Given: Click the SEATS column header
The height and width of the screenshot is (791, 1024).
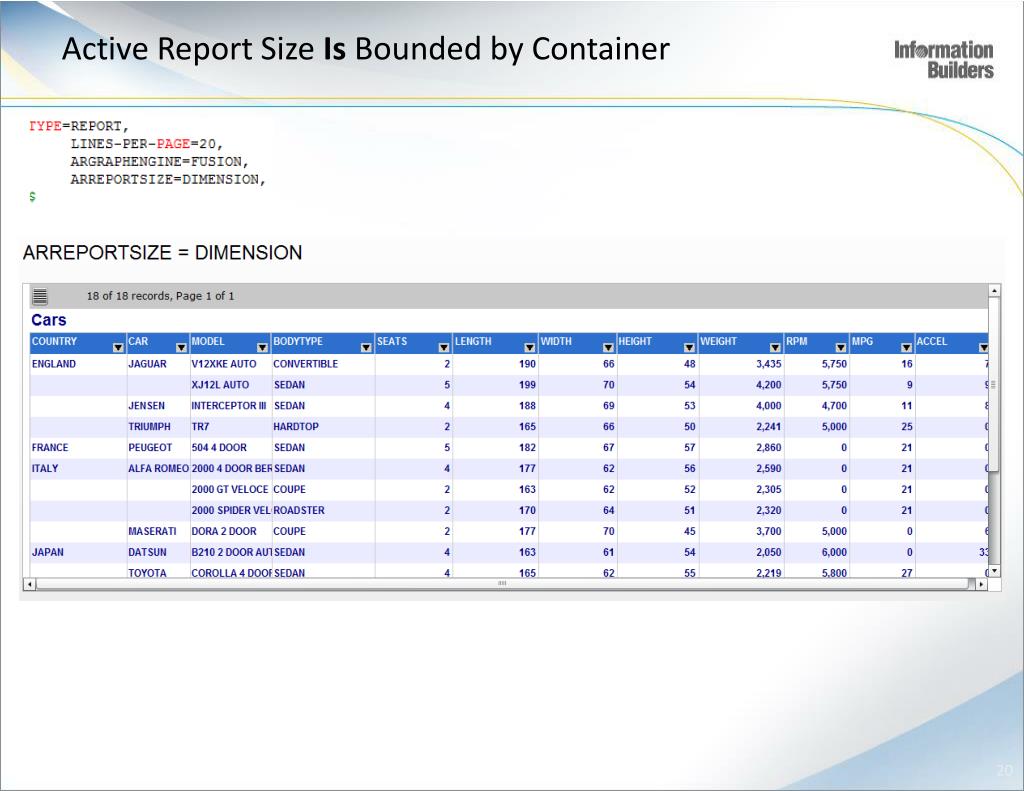Looking at the screenshot, I should (413, 342).
